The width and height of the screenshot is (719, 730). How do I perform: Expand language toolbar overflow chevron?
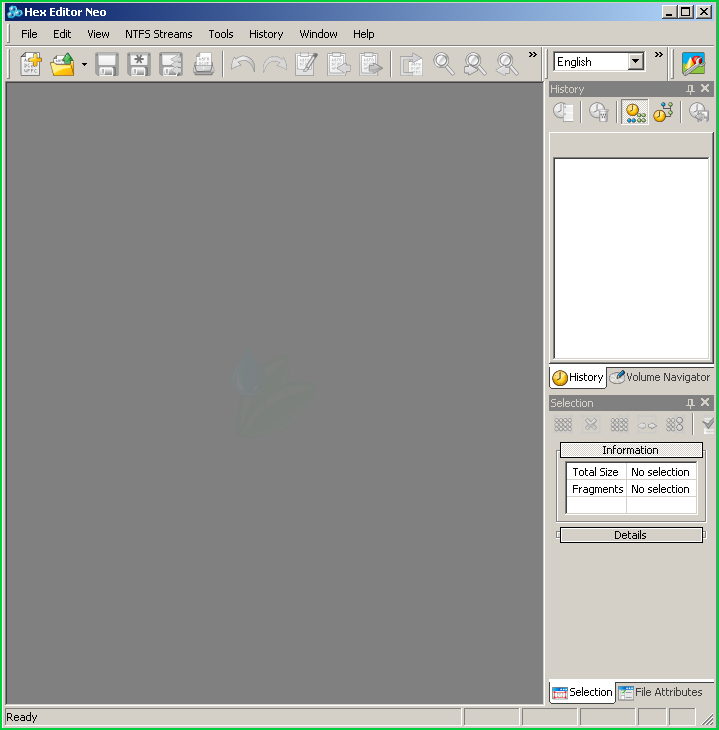click(658, 54)
